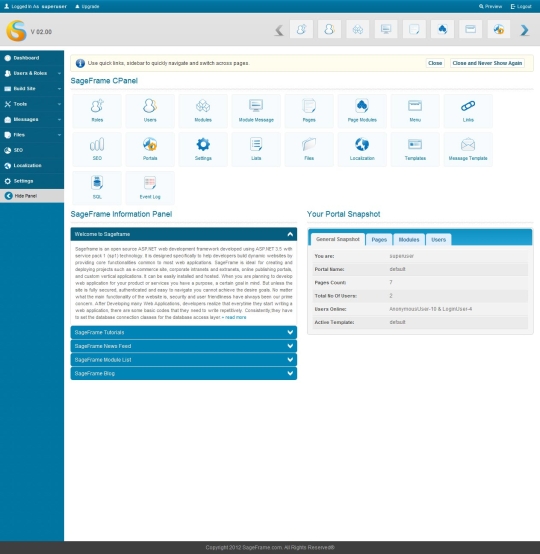Open the Page Modules icon in CPanel
Screen dimensions: 540x554
[x=362, y=111]
